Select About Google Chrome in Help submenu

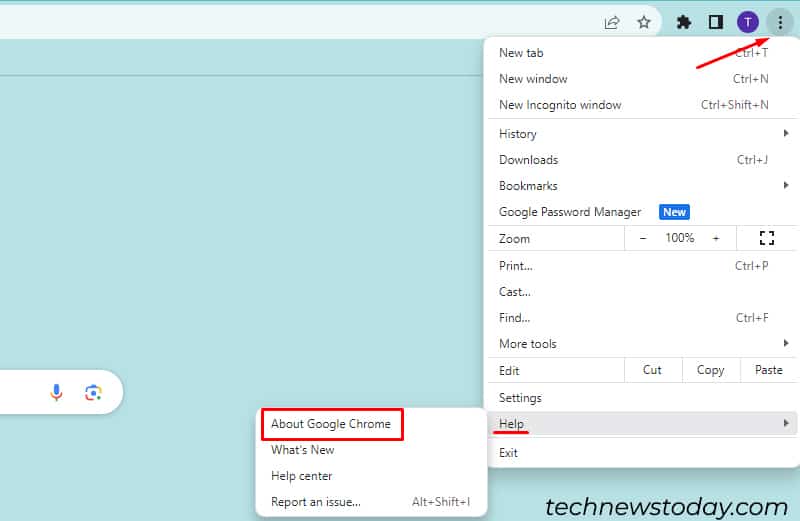click(371, 424)
